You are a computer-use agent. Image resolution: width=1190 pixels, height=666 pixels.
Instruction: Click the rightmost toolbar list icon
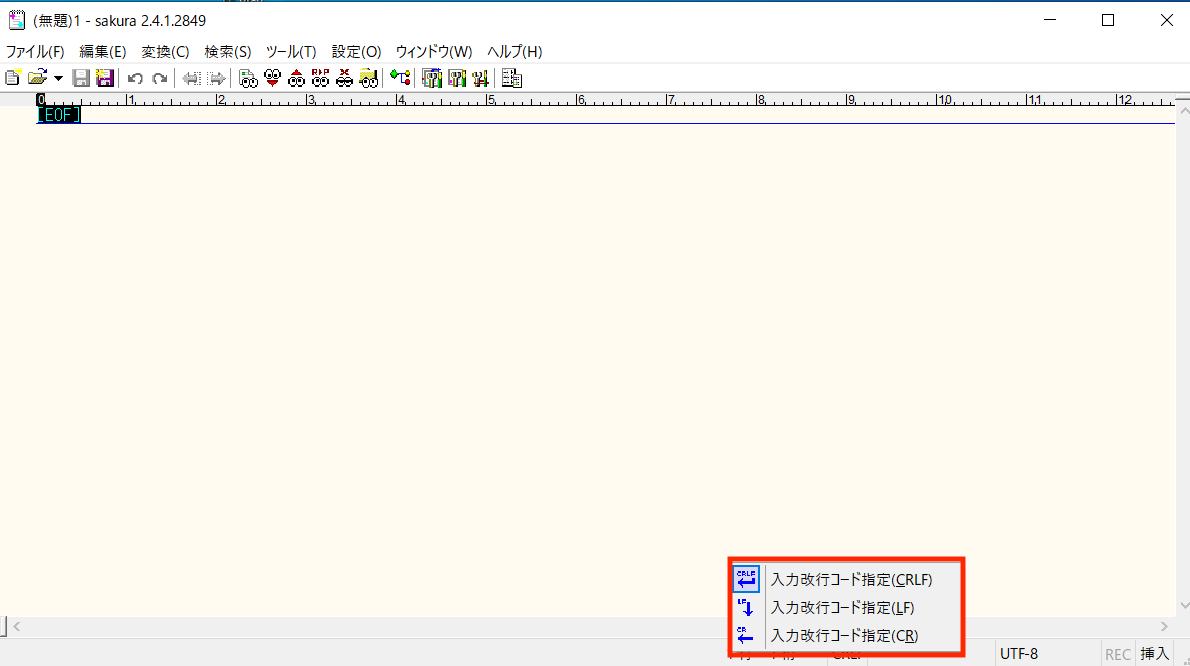(x=512, y=78)
